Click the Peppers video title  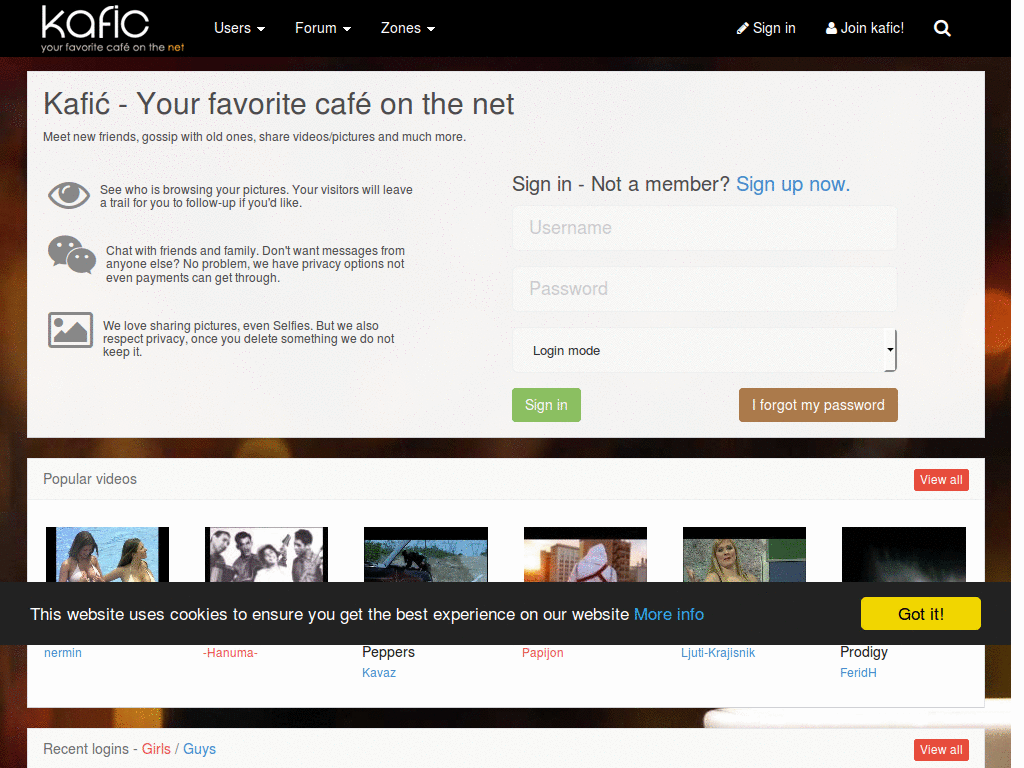(389, 652)
